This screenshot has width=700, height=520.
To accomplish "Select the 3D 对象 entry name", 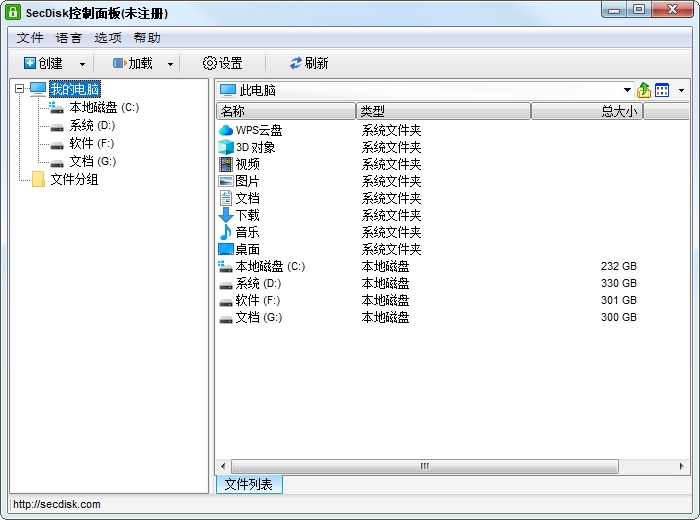I will pos(255,147).
